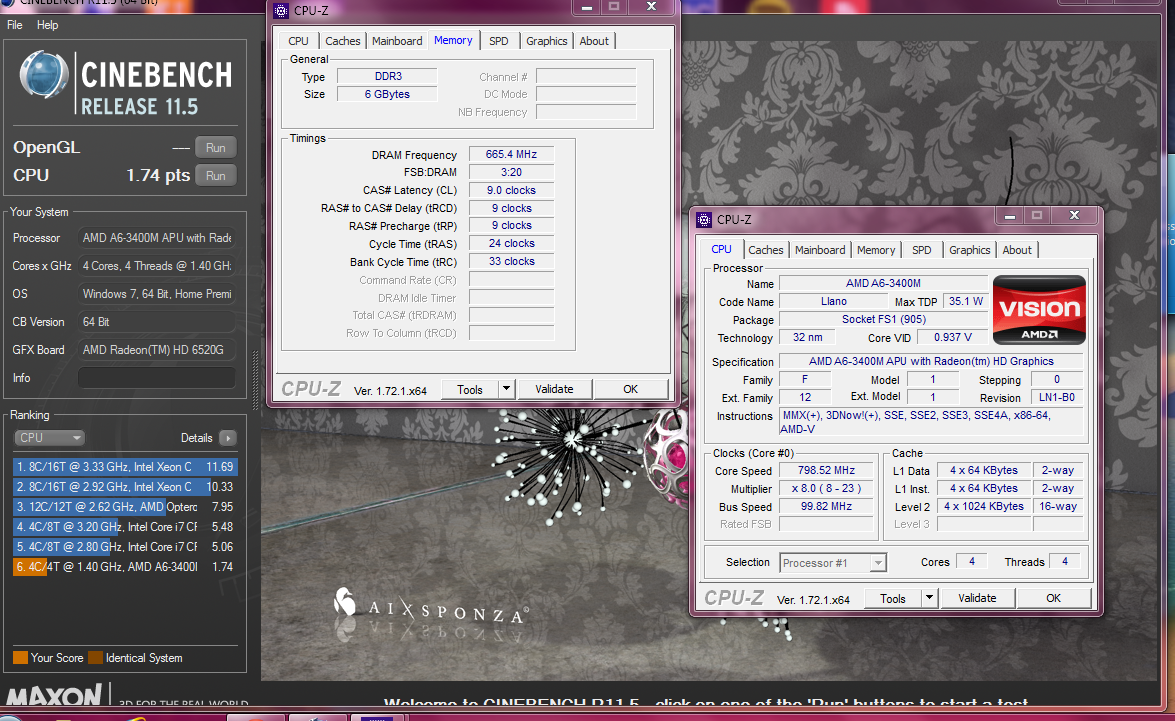The height and width of the screenshot is (721, 1175).
Task: Open the Cinebench Help menu
Action: pyautogui.click(x=47, y=25)
